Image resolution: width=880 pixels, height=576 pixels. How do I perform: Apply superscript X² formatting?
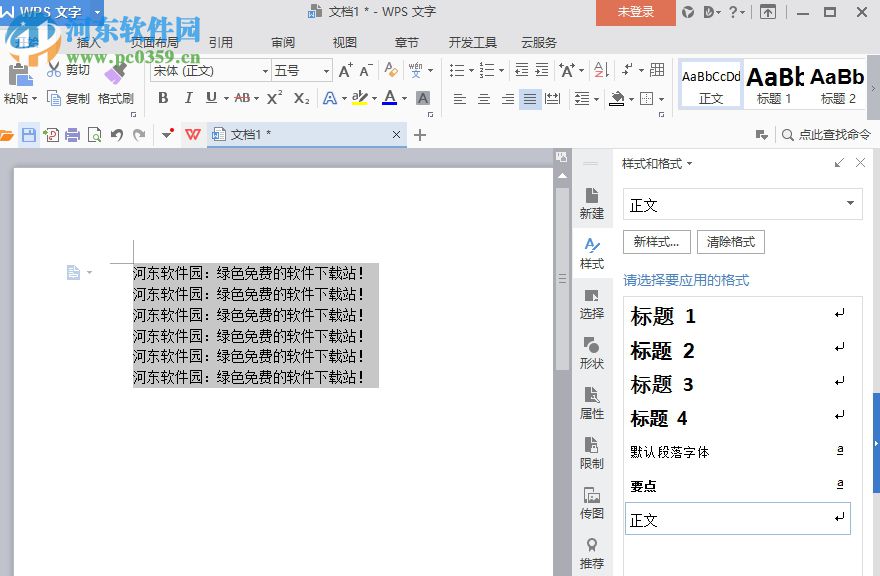click(x=274, y=98)
